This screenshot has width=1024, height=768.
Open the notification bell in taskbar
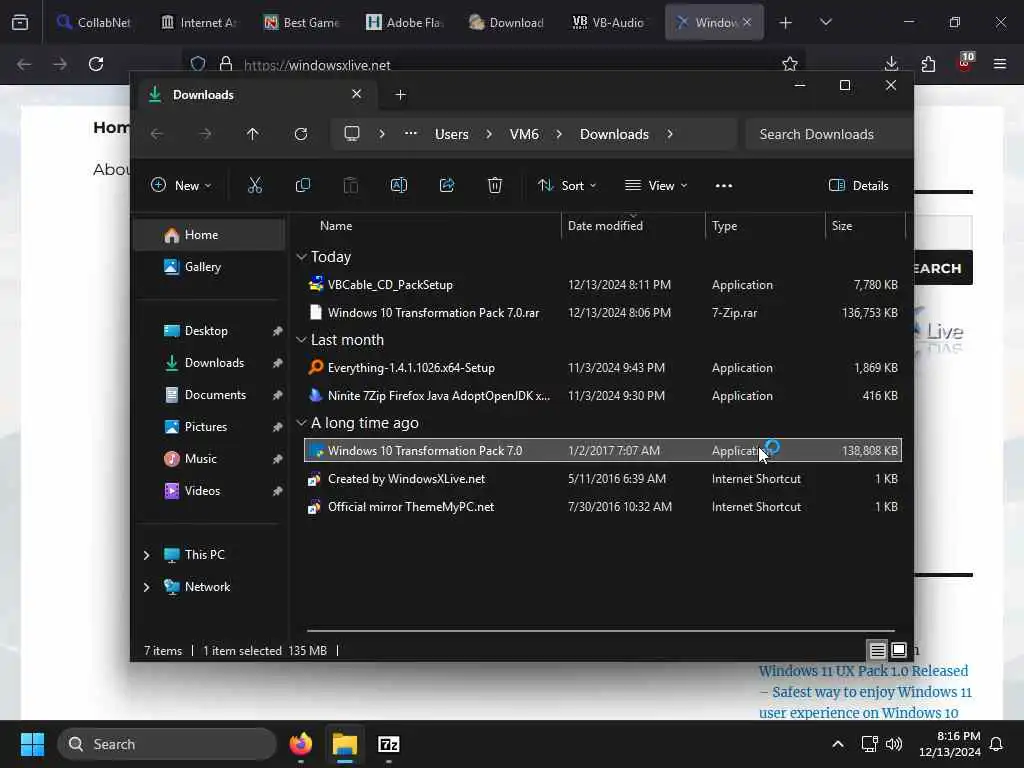[x=997, y=744]
